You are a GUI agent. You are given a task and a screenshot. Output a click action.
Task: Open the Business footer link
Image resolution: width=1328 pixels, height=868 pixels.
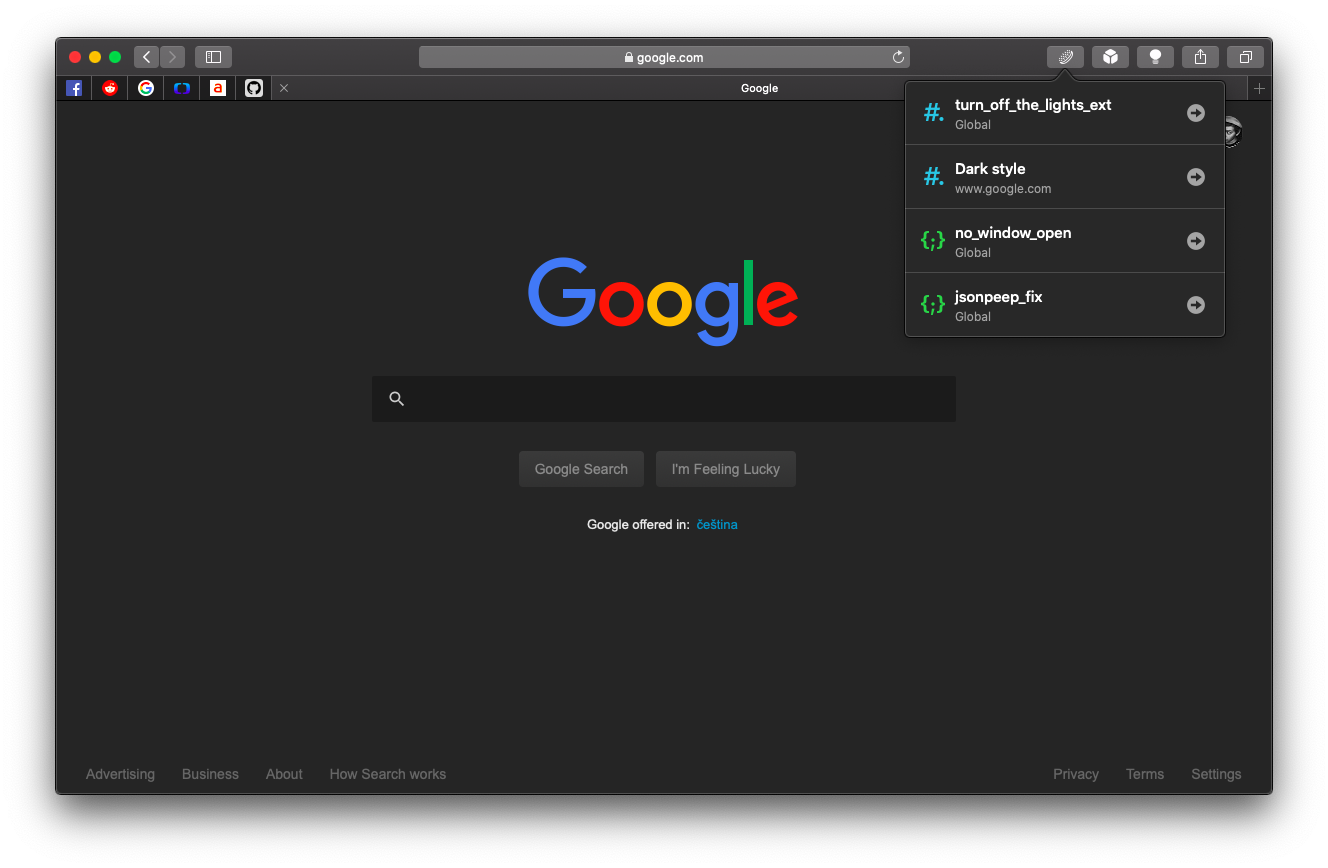click(x=210, y=774)
